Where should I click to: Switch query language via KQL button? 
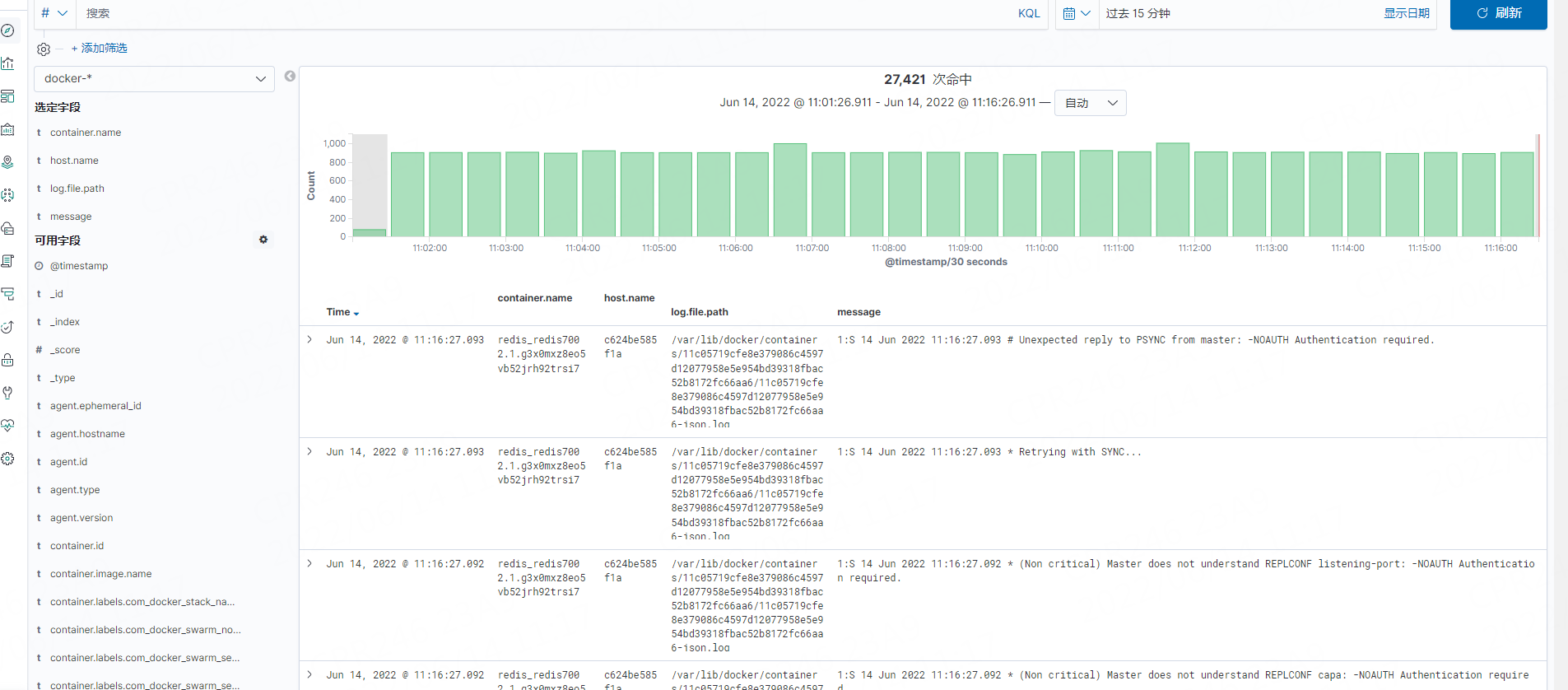tap(1029, 13)
